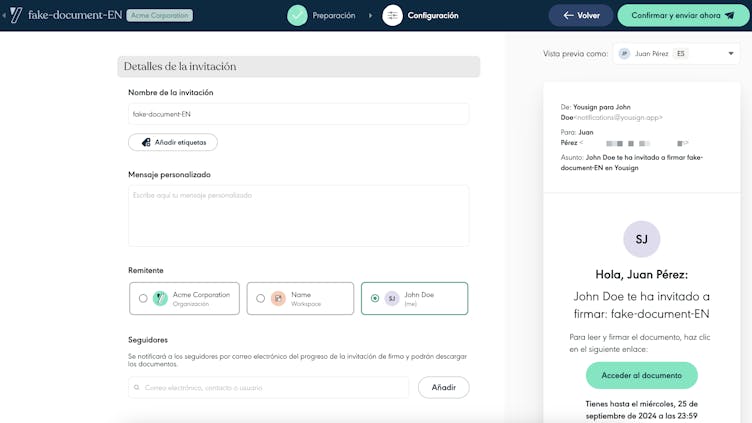
Task: Click the large SJ avatar in email preview
Action: click(642, 239)
